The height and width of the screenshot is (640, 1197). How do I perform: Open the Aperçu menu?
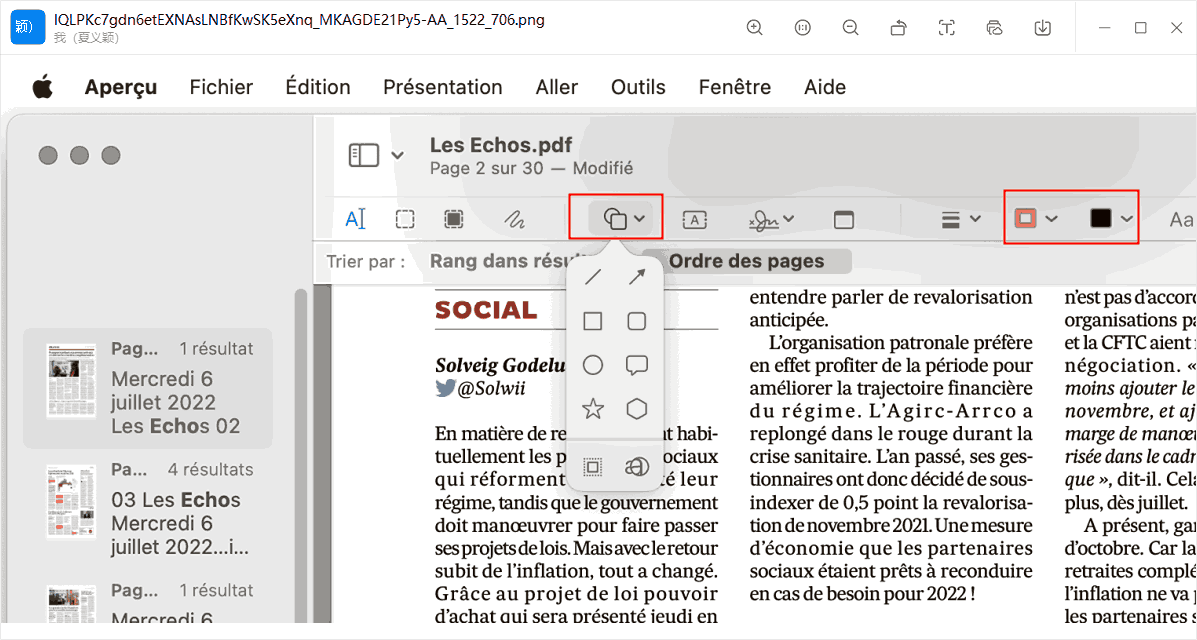pos(121,87)
